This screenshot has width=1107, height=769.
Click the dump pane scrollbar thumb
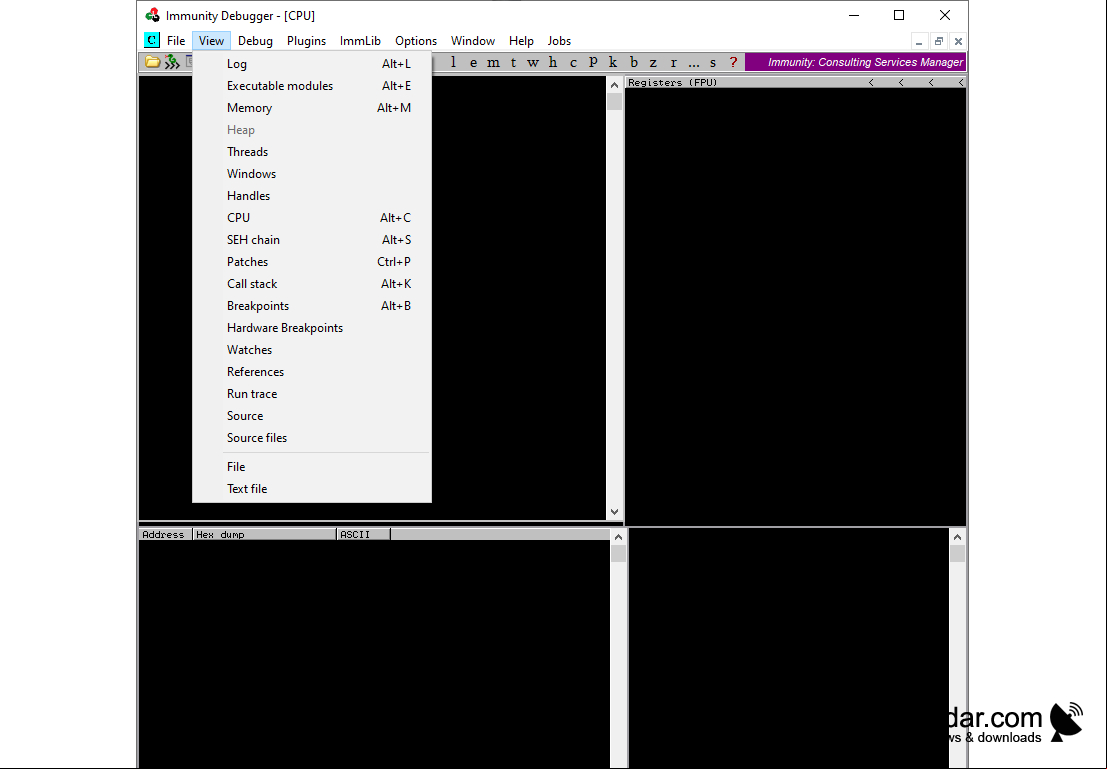tap(618, 554)
